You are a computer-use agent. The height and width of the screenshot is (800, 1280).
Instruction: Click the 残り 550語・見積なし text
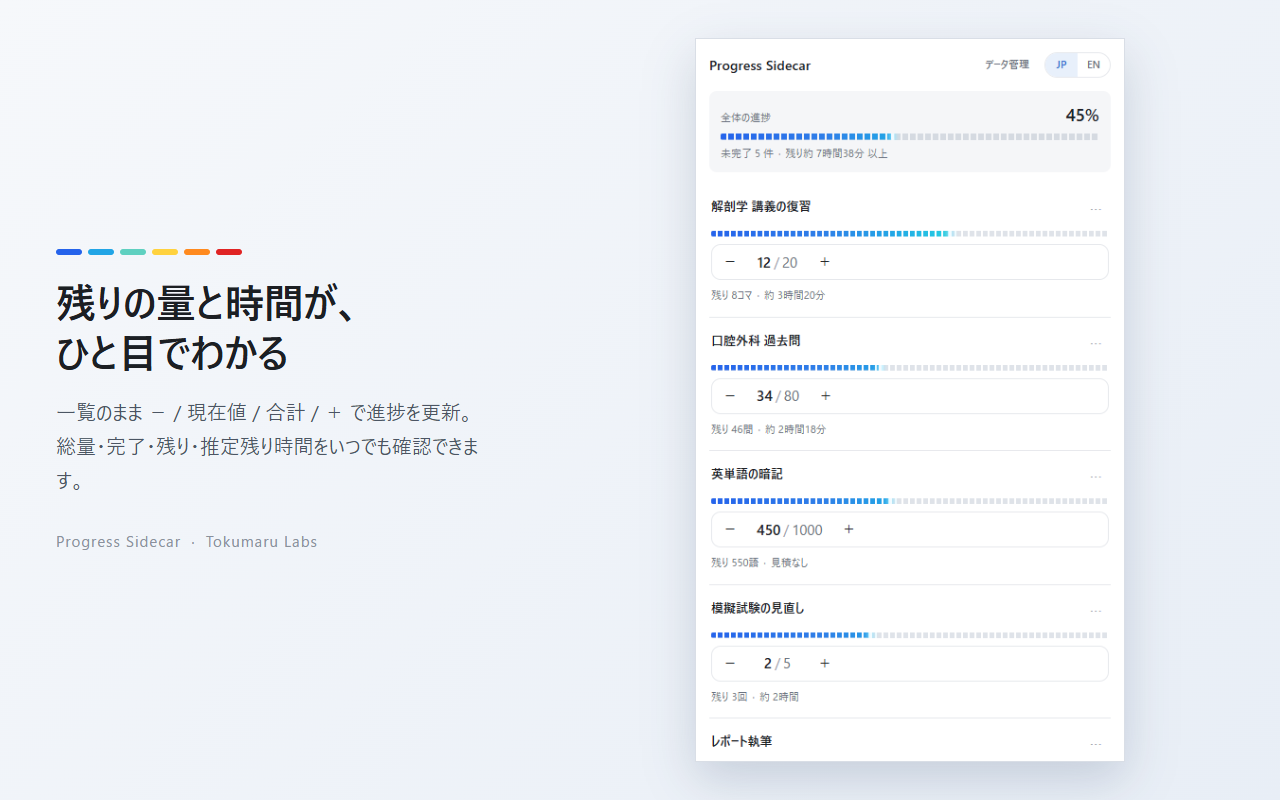[760, 563]
